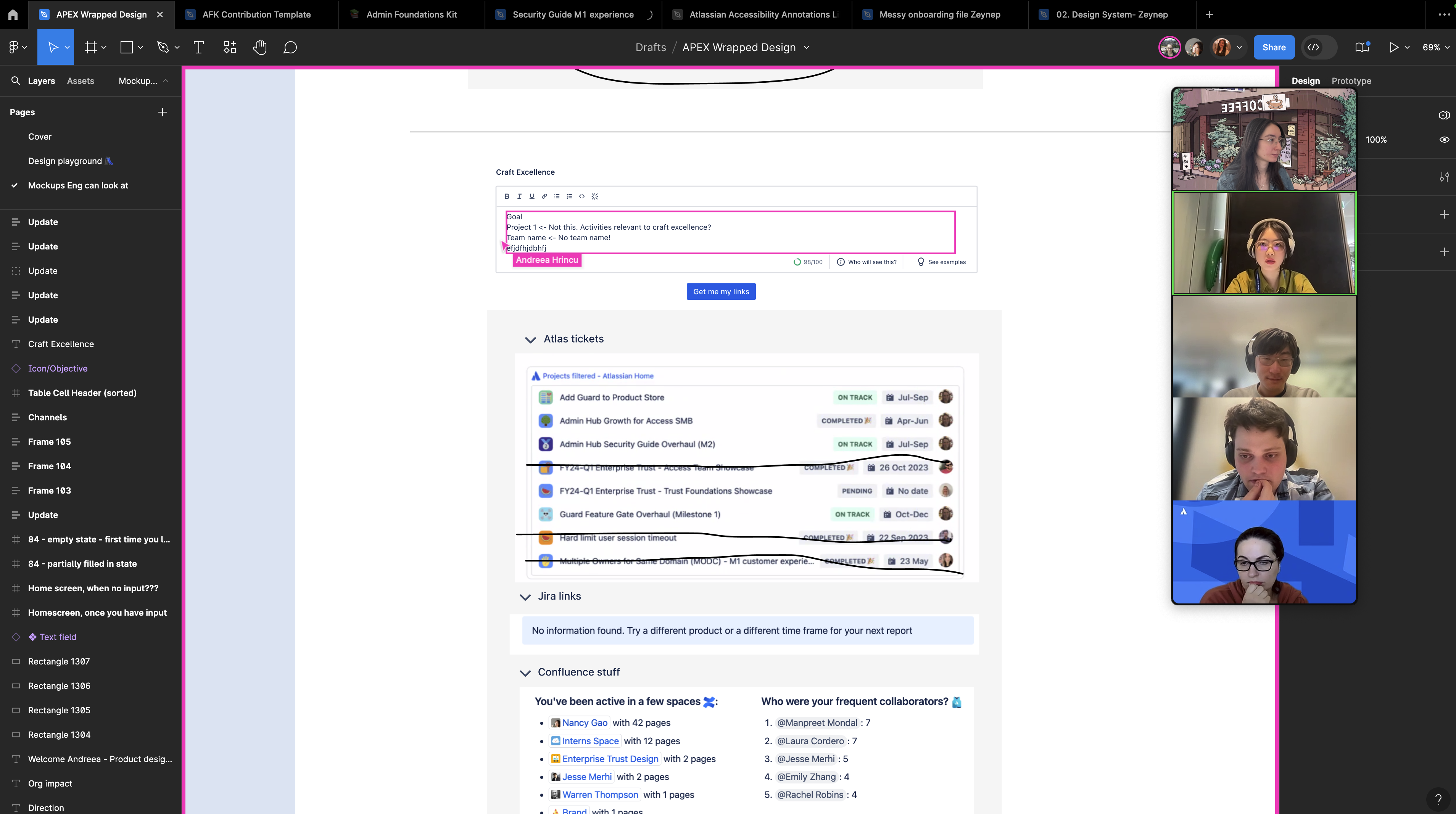Screen dimensions: 1456x814
Task: Add a new page with plus icon
Action: pyautogui.click(x=162, y=113)
